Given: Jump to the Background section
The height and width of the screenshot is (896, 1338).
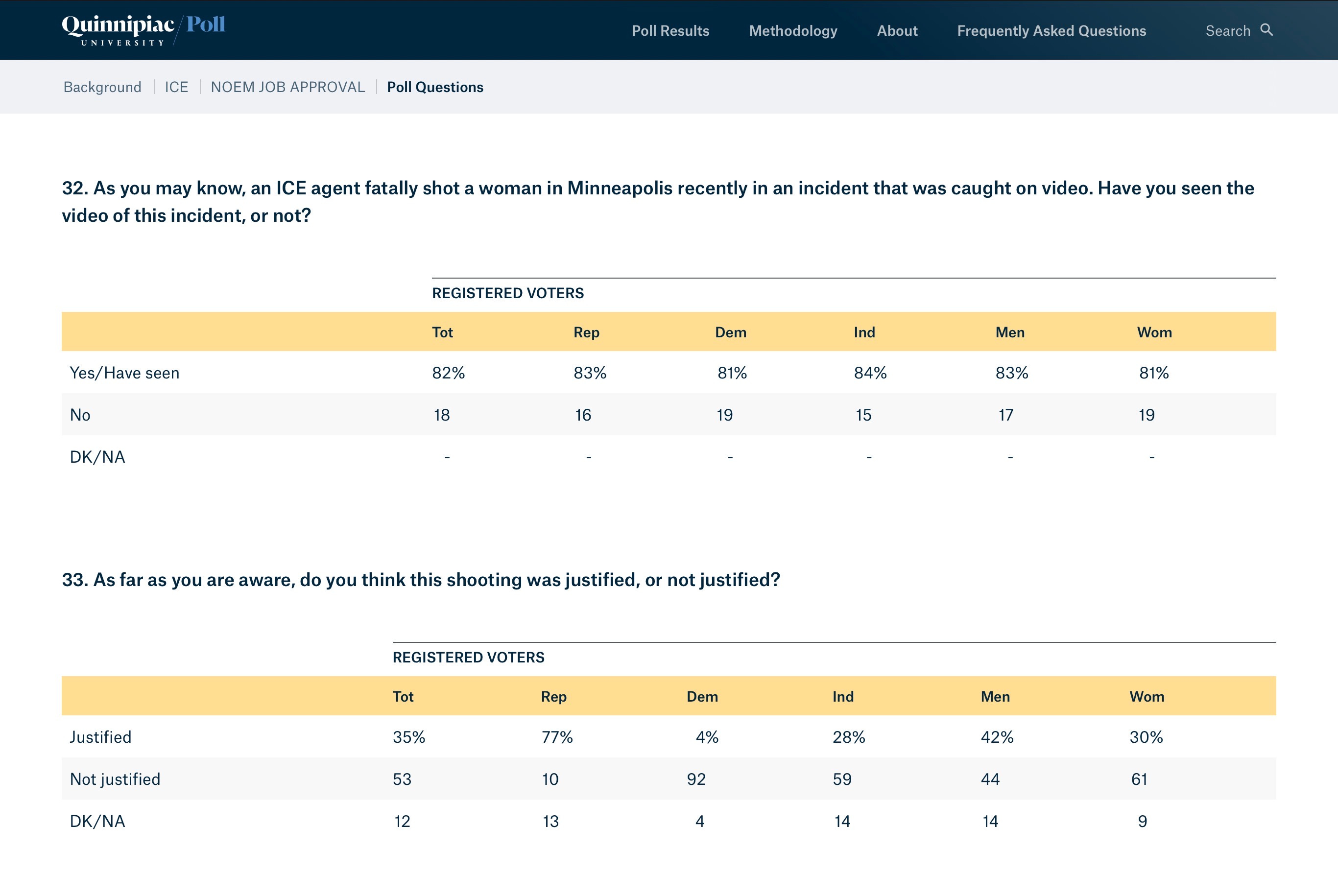Looking at the screenshot, I should [102, 87].
